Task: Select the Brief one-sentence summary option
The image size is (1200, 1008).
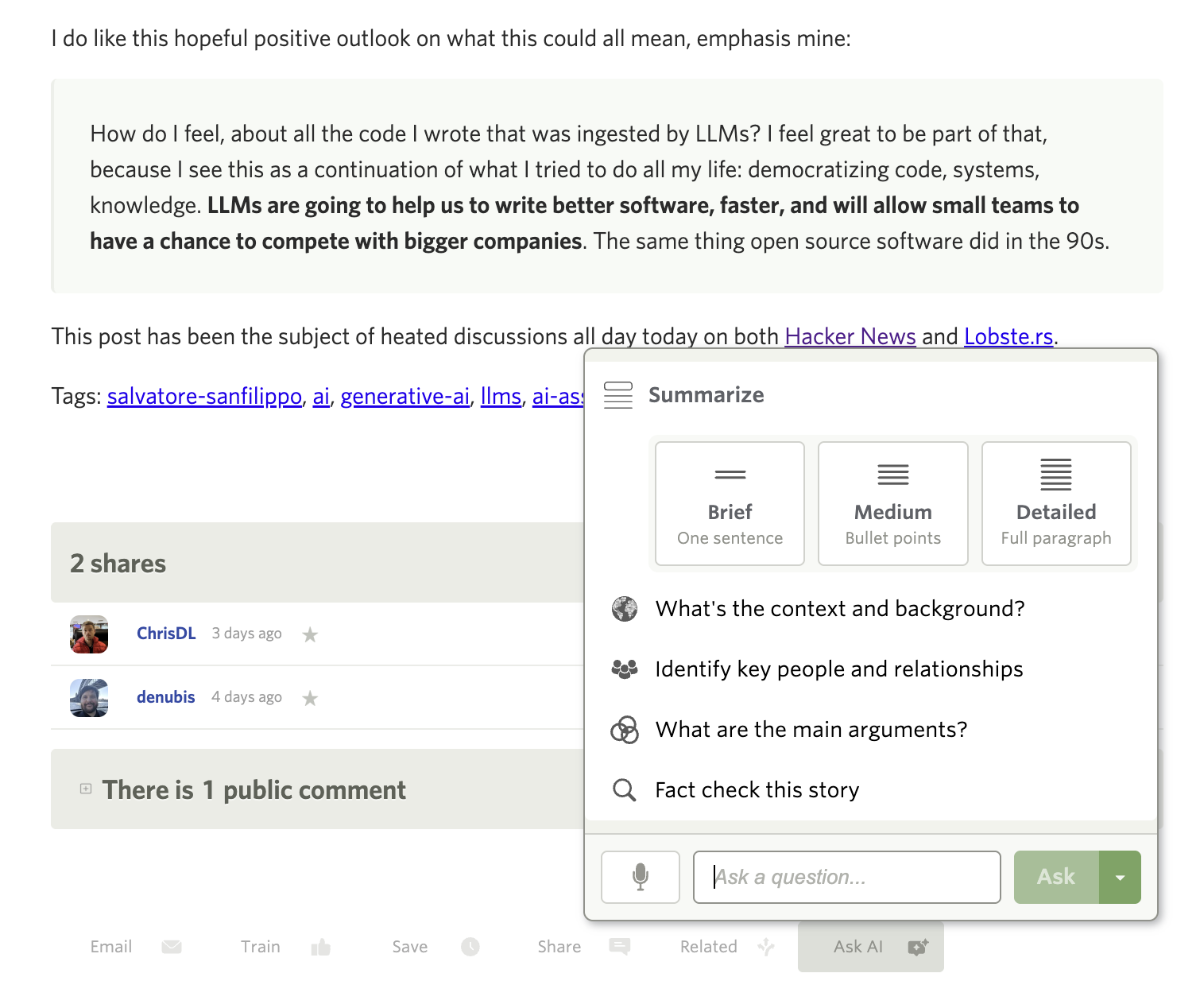Action: (x=729, y=503)
